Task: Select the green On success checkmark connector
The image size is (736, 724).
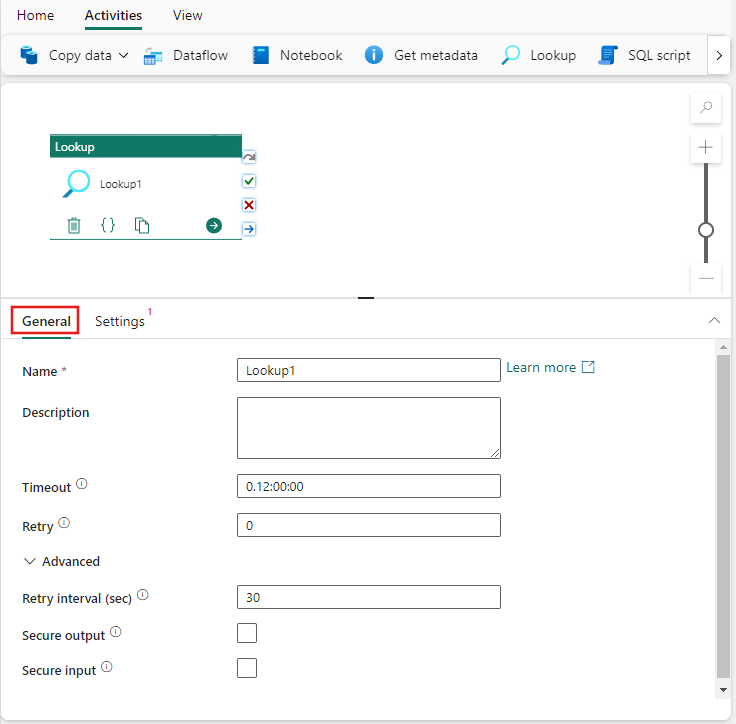Action: [x=249, y=181]
